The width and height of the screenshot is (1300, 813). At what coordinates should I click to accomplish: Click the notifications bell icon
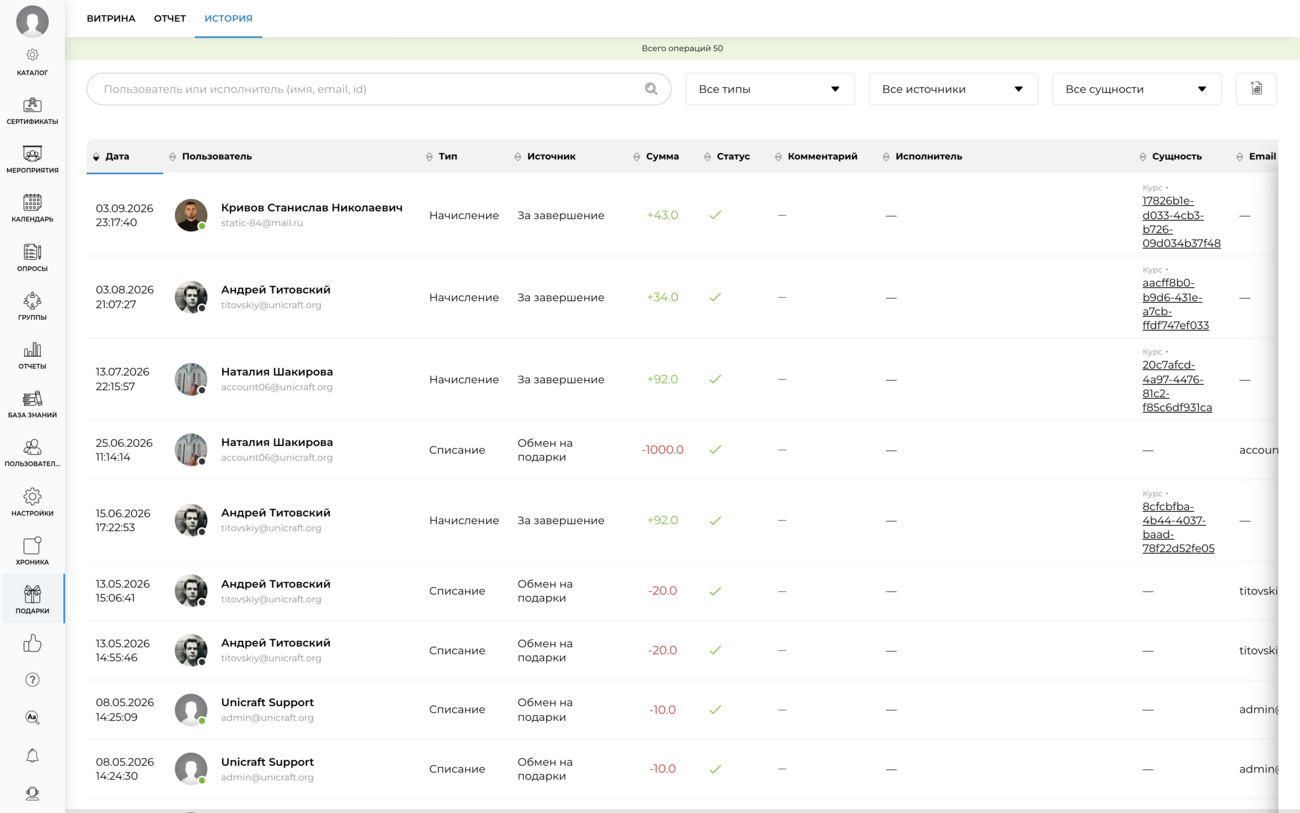click(32, 756)
